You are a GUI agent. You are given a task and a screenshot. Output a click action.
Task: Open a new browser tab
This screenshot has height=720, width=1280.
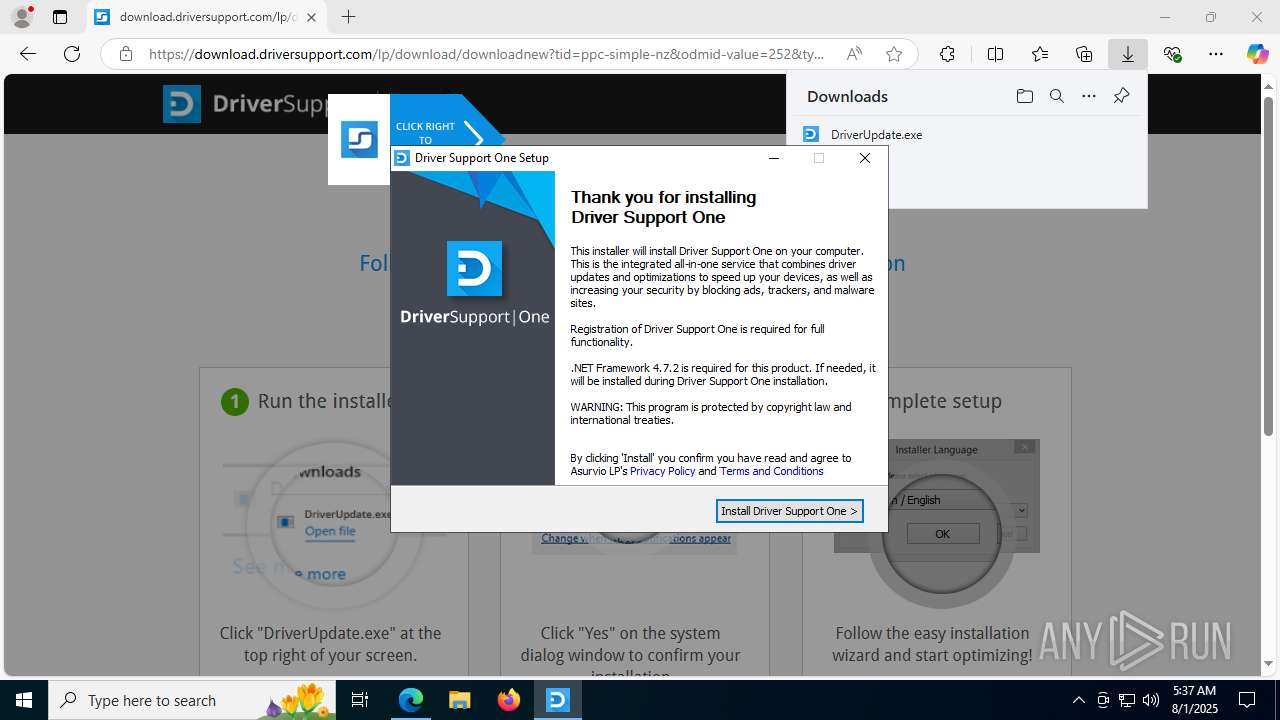pos(348,17)
